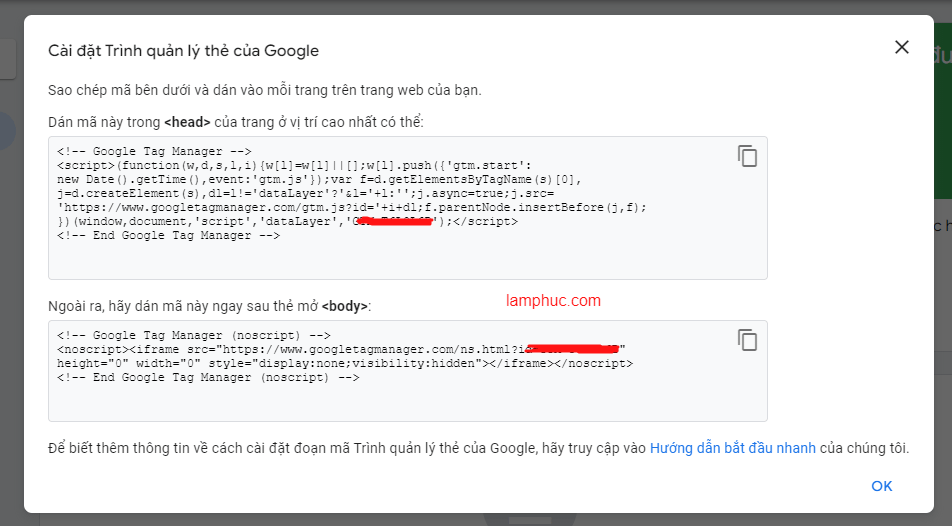The image size is (952, 526).
Task: Copy the head Google Tag Manager code snippet
Action: click(x=747, y=156)
